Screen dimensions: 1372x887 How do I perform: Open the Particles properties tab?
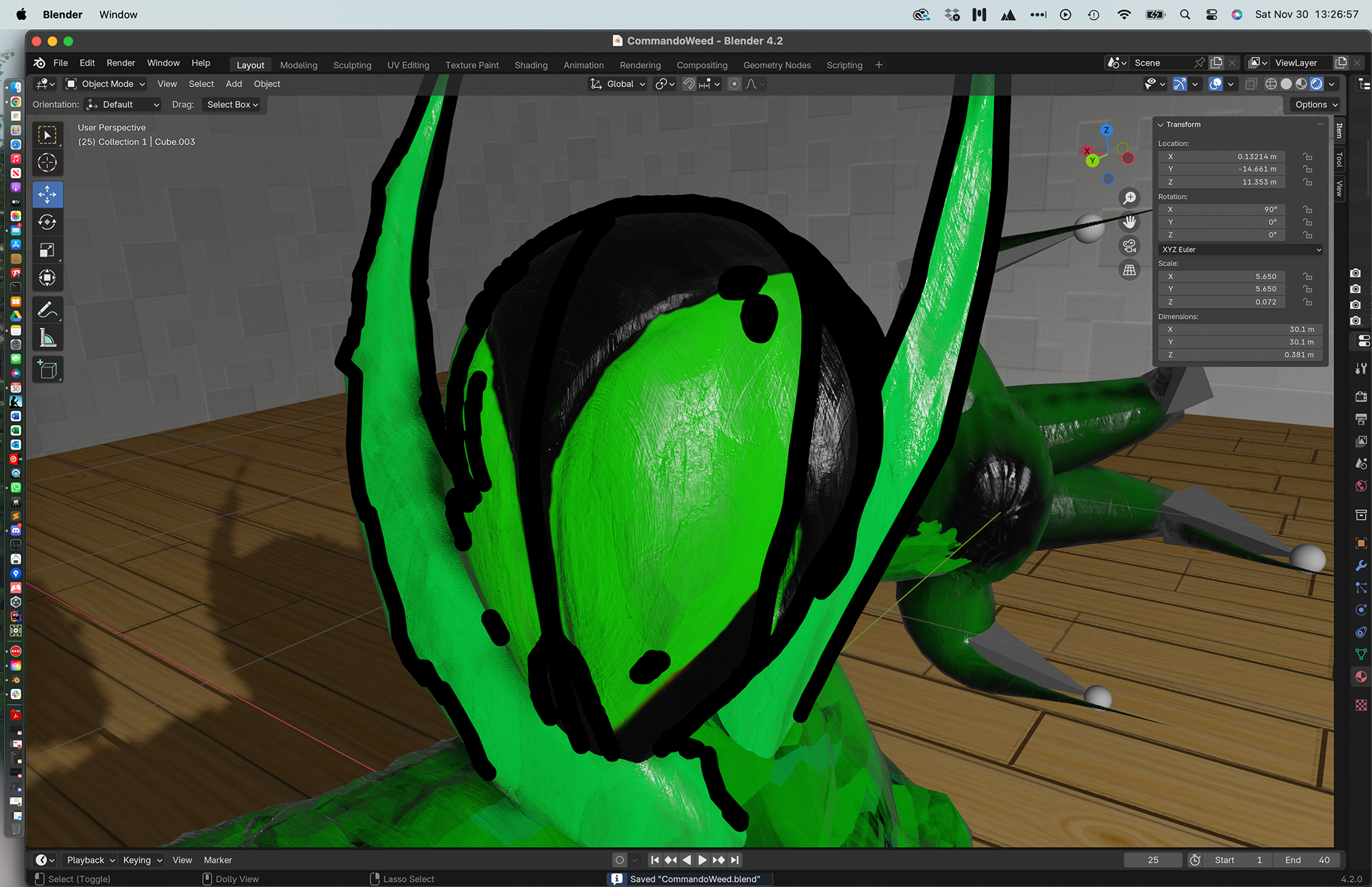pos(1361,588)
